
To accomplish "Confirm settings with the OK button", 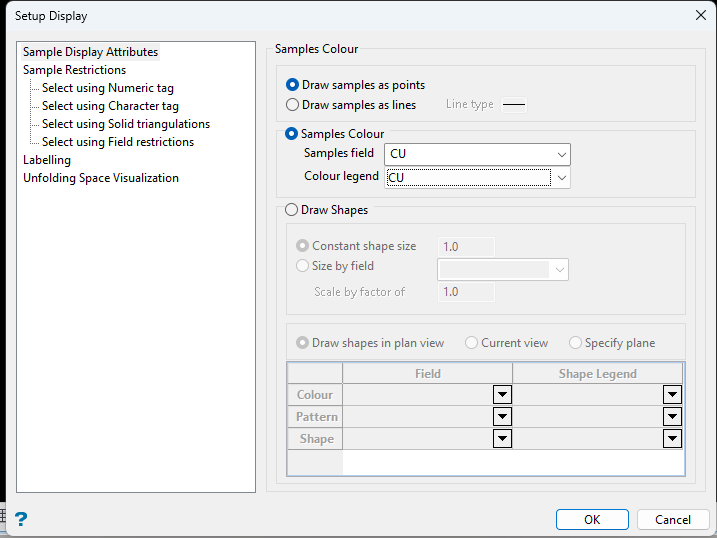I will tap(592, 519).
